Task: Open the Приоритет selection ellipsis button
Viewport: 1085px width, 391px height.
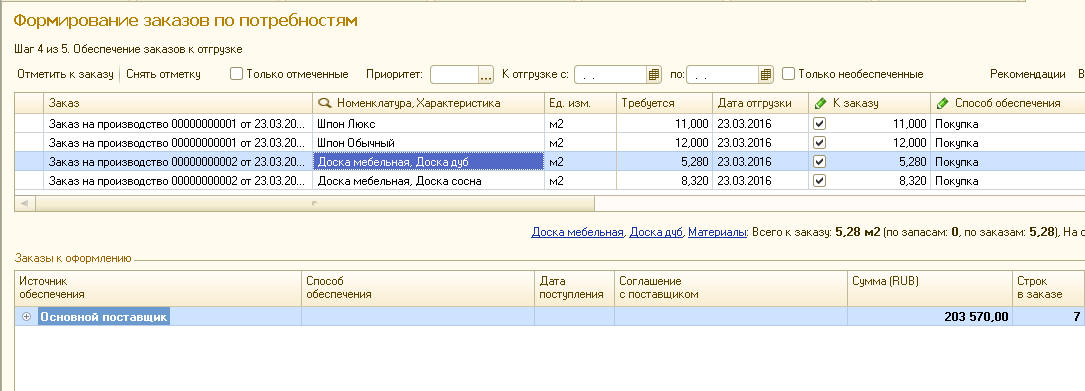Action: coord(486,75)
